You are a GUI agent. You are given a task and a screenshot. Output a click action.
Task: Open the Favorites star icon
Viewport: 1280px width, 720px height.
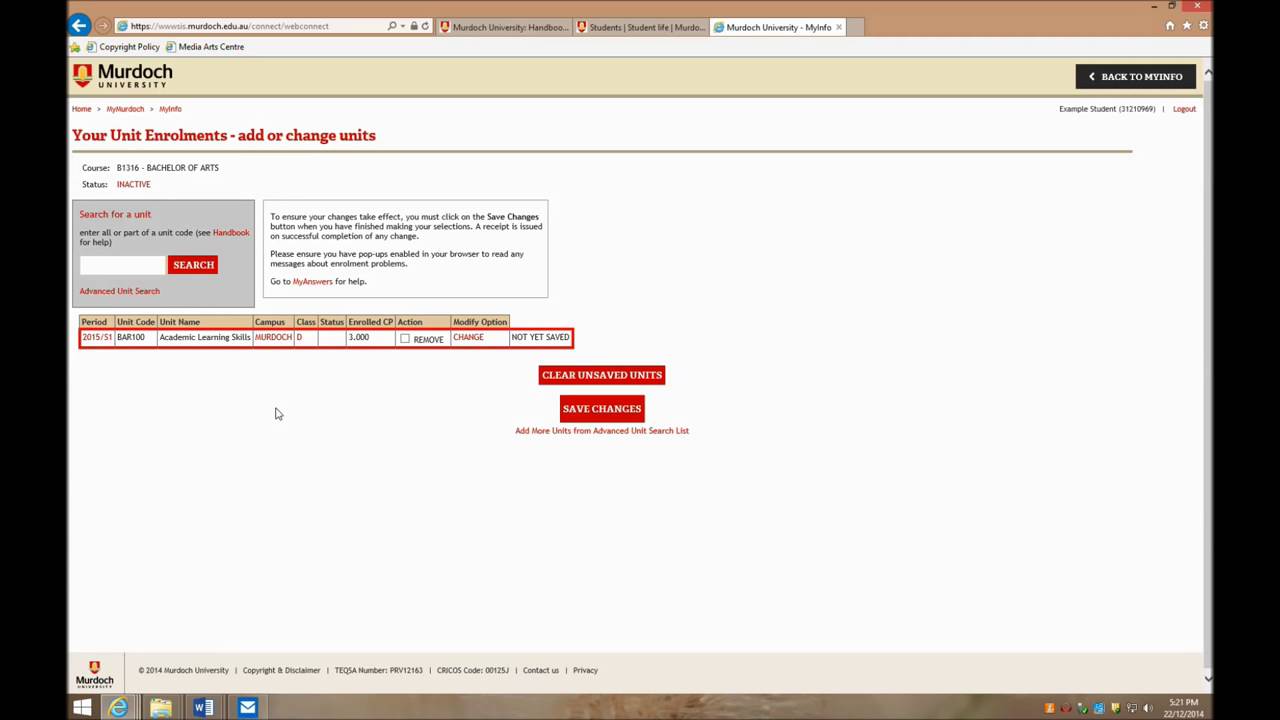[x=1187, y=26]
